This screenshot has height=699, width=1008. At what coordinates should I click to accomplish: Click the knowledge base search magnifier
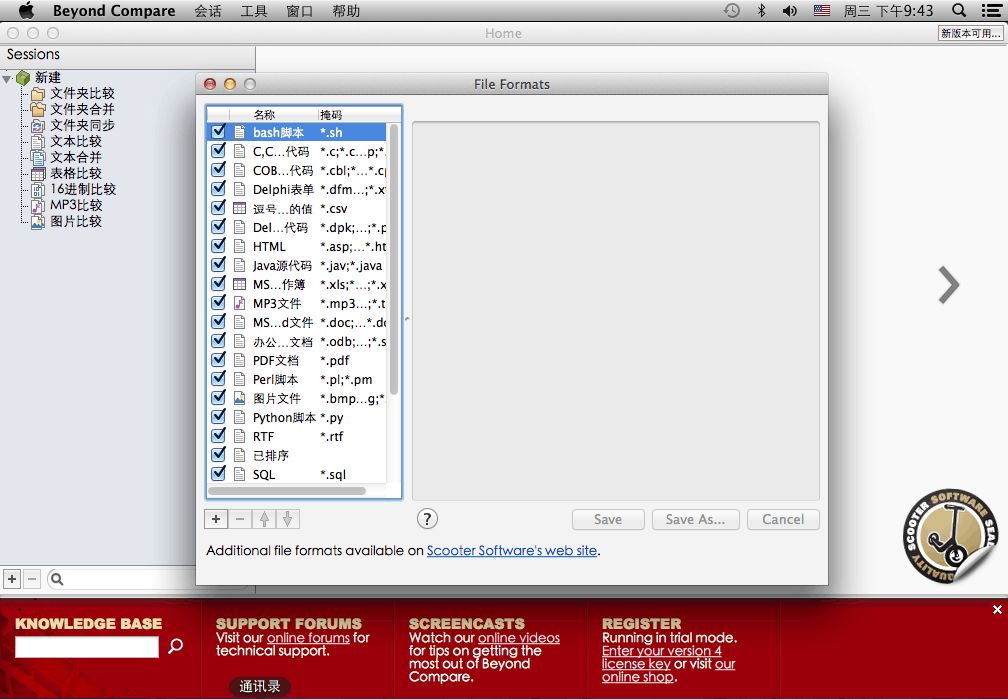pos(175,646)
